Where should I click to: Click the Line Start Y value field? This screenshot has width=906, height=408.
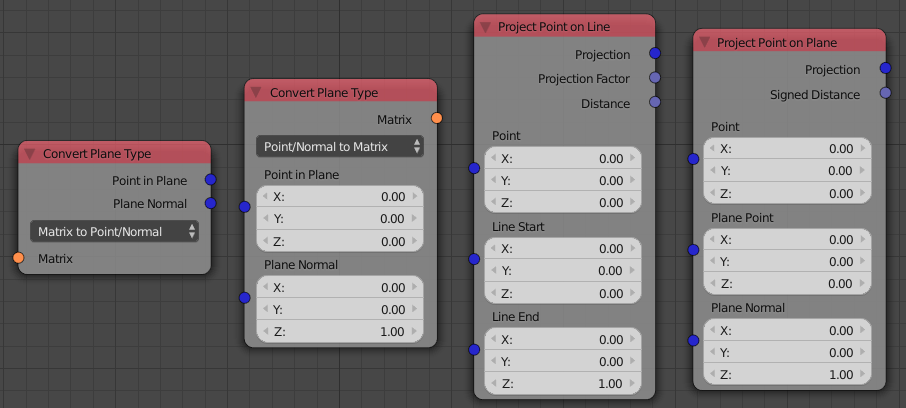[563, 270]
